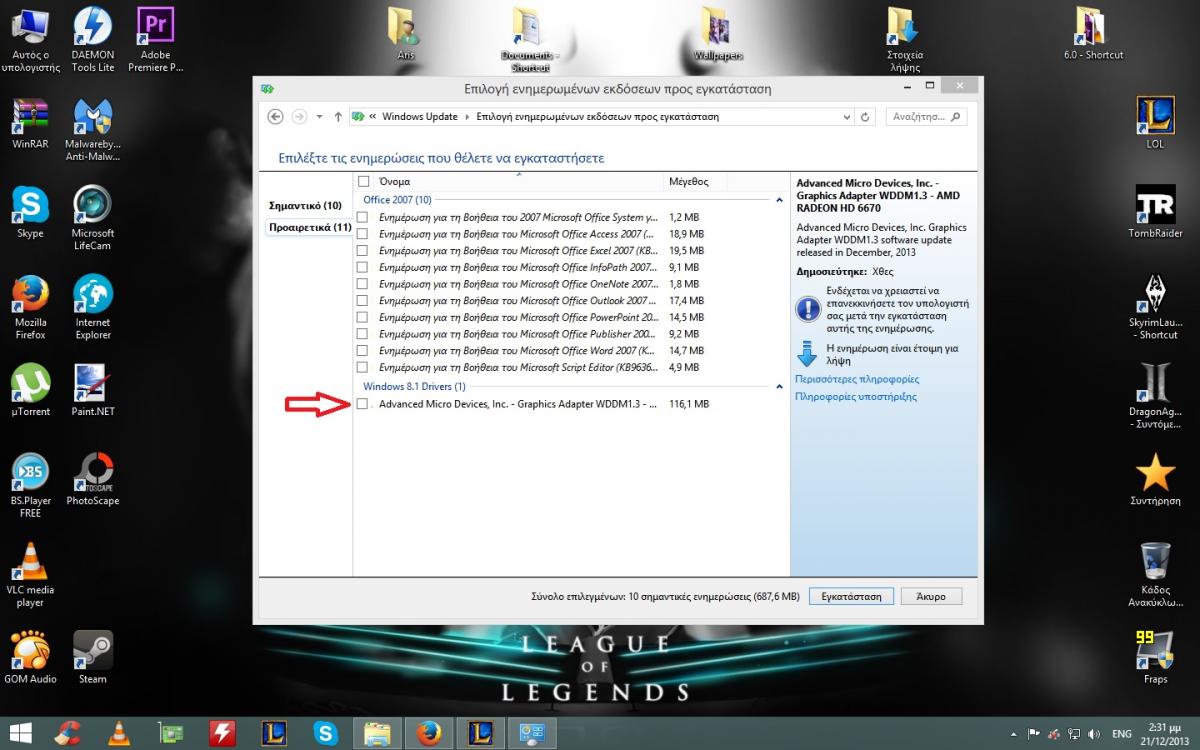The width and height of the screenshot is (1200, 750).
Task: Click the Άκυρο cancel button
Action: [931, 596]
